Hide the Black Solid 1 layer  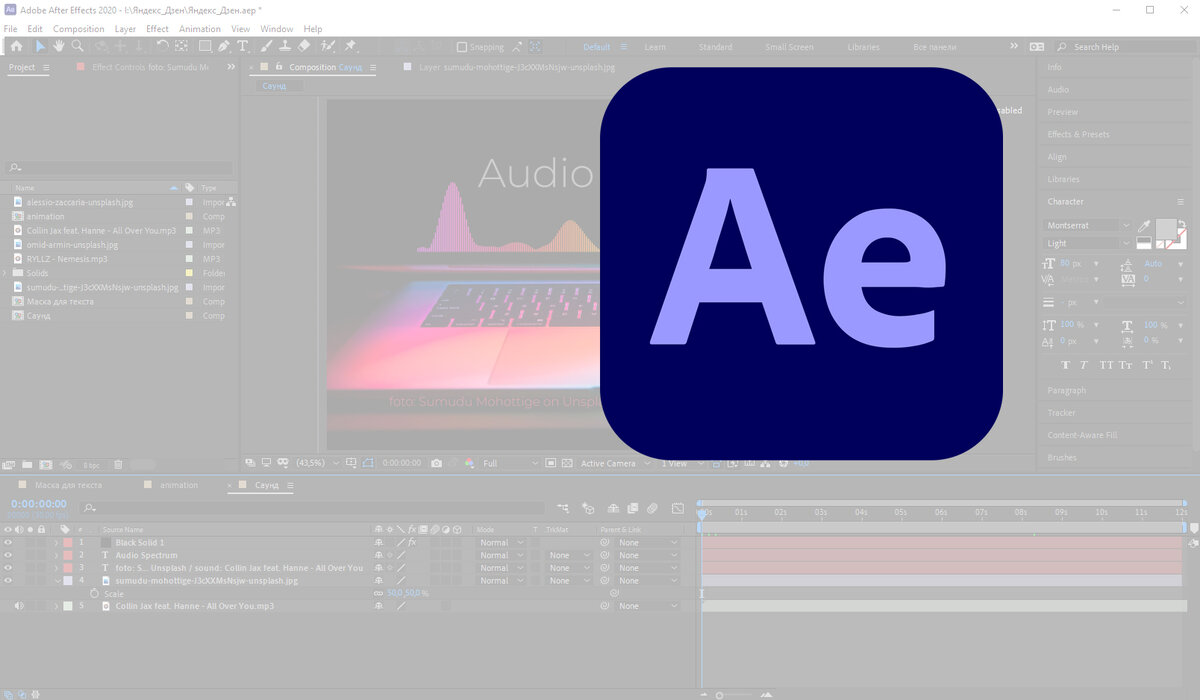coord(8,542)
